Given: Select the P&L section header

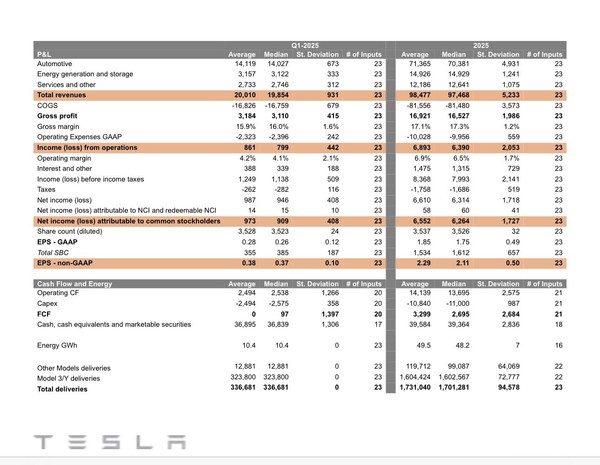Looking at the screenshot, I should pyautogui.click(x=45, y=54).
